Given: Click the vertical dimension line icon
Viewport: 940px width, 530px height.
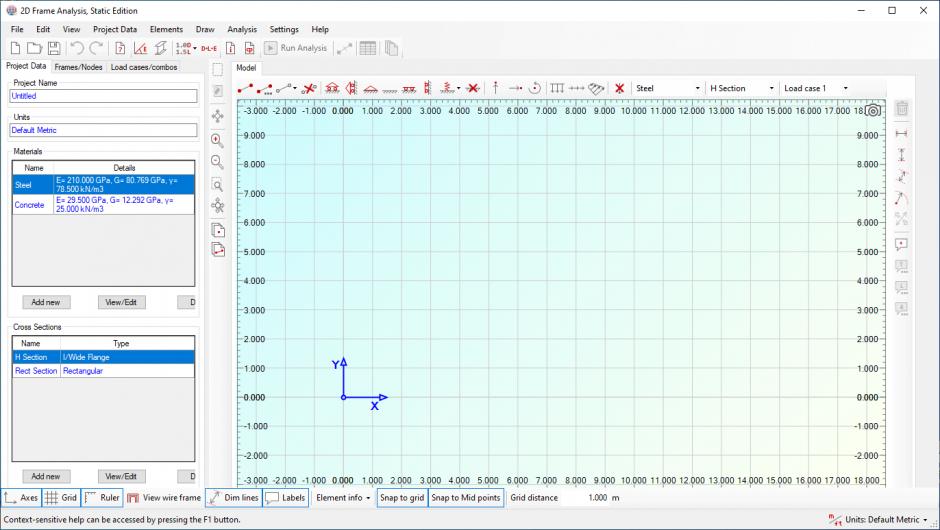Looking at the screenshot, I should pyautogui.click(x=901, y=155).
